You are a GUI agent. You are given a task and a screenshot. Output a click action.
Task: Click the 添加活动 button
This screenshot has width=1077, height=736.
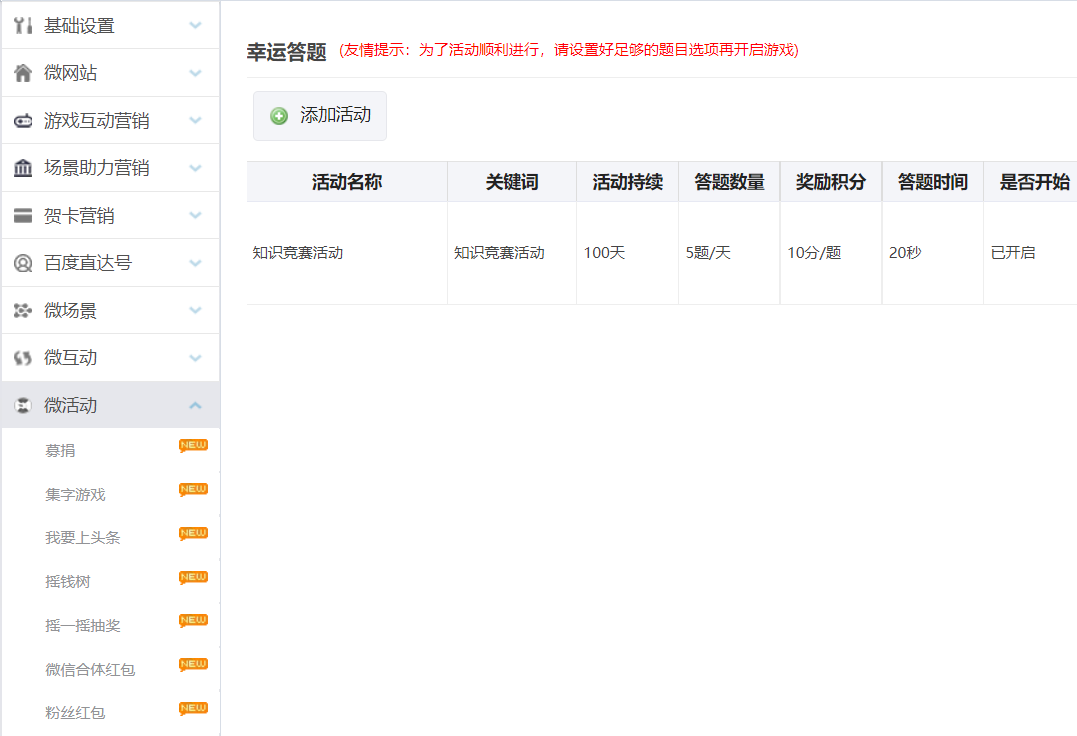[320, 116]
